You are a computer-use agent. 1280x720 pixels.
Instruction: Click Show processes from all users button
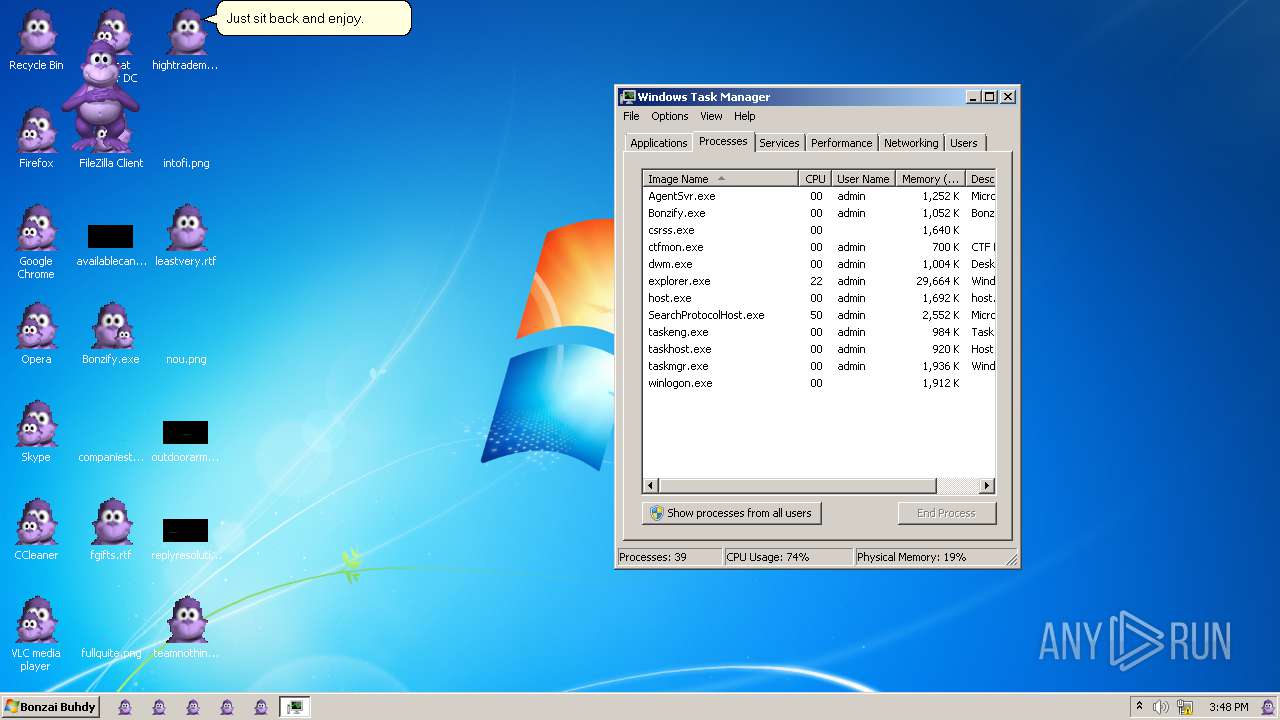coord(731,513)
